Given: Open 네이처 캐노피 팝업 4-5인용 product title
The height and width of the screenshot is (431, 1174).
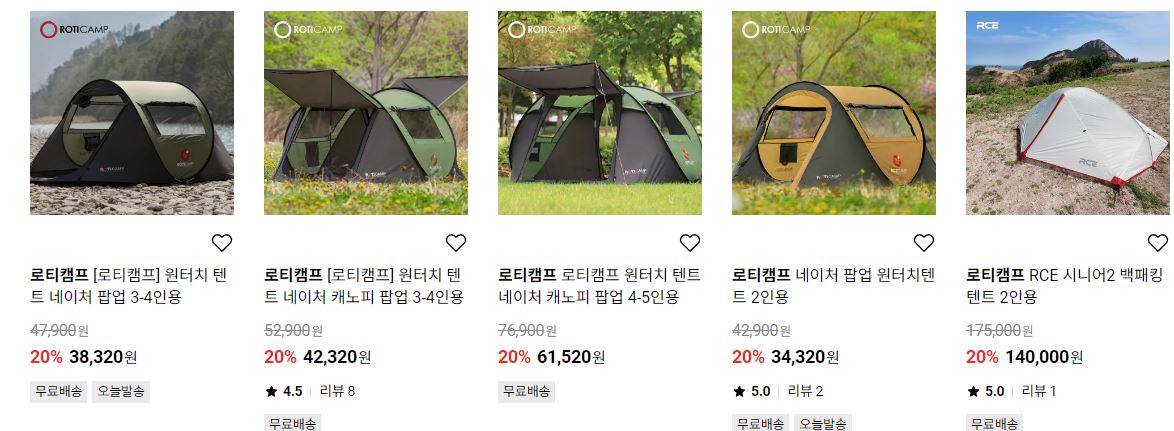Looking at the screenshot, I should (x=599, y=286).
